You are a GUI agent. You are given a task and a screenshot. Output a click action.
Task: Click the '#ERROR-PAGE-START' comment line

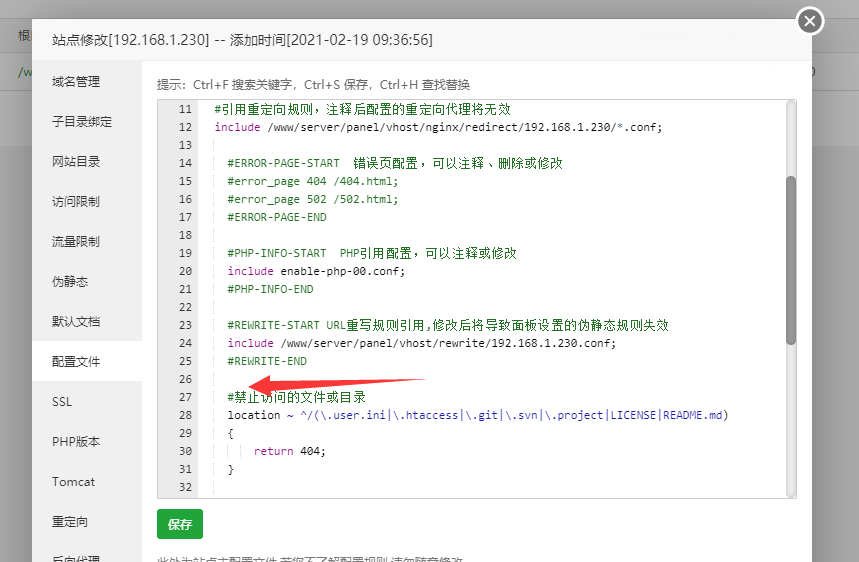pyautogui.click(x=395, y=163)
